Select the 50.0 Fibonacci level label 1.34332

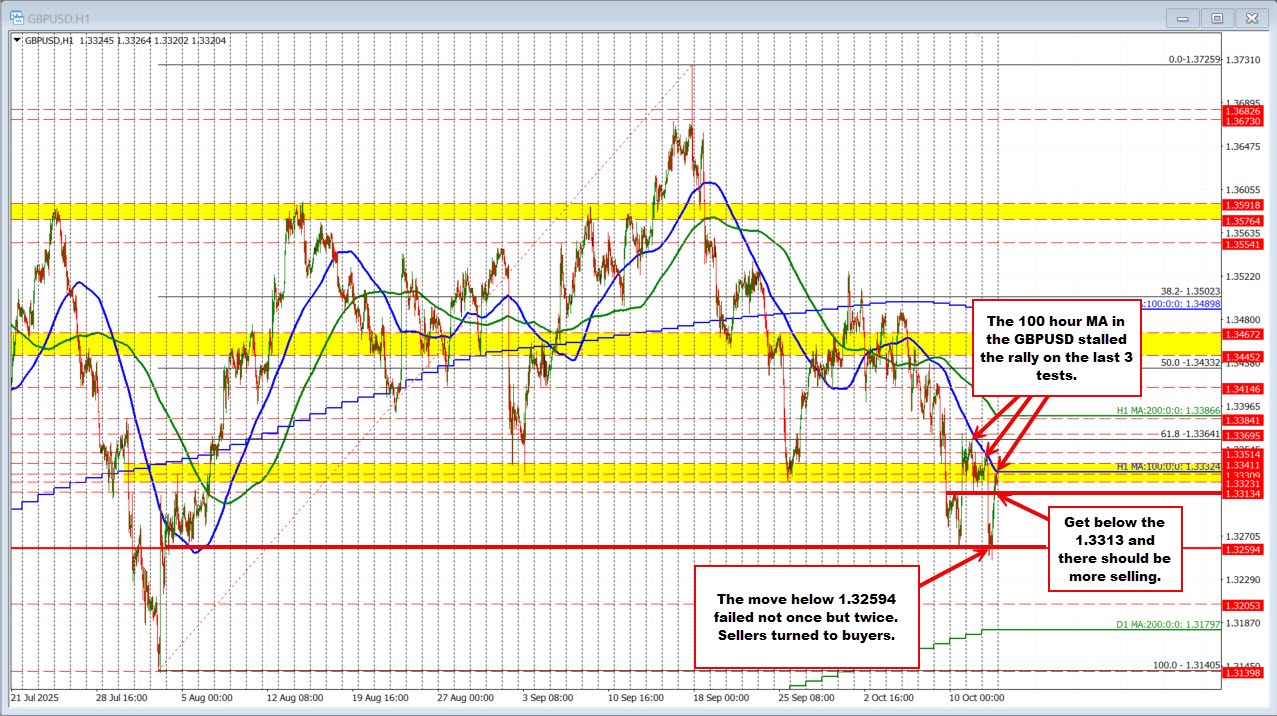(1190, 362)
